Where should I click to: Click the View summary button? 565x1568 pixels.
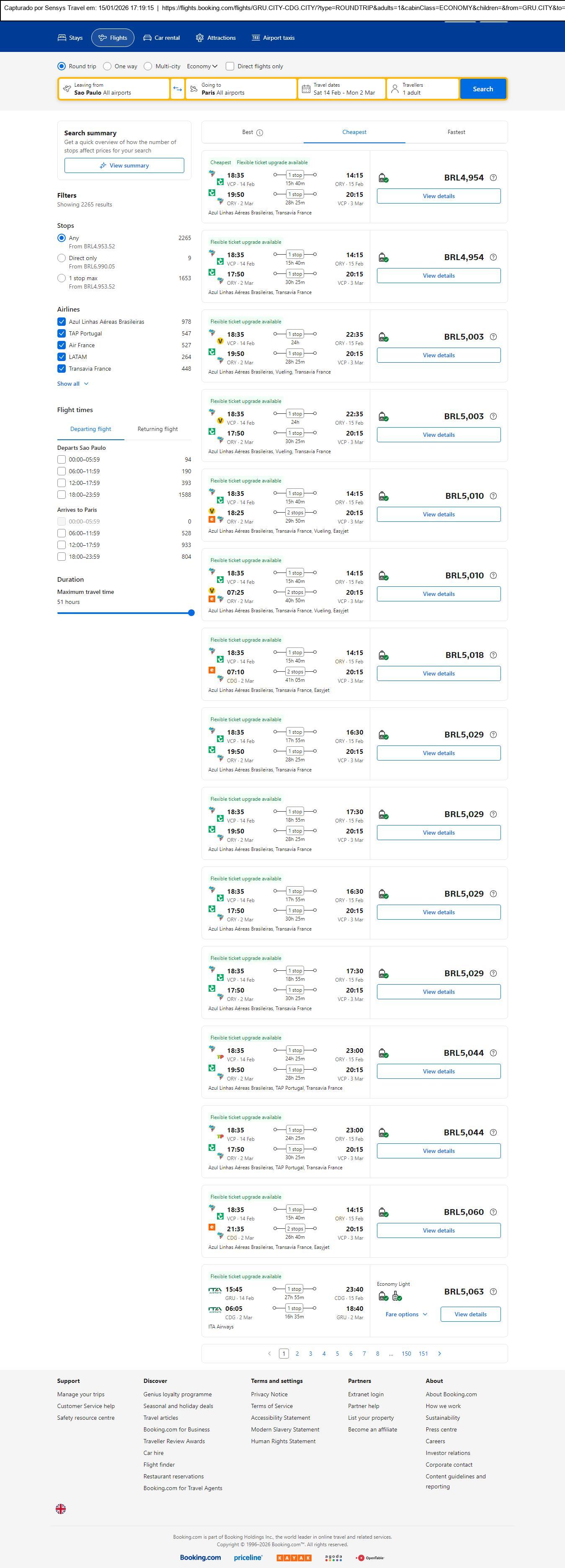pos(124,165)
